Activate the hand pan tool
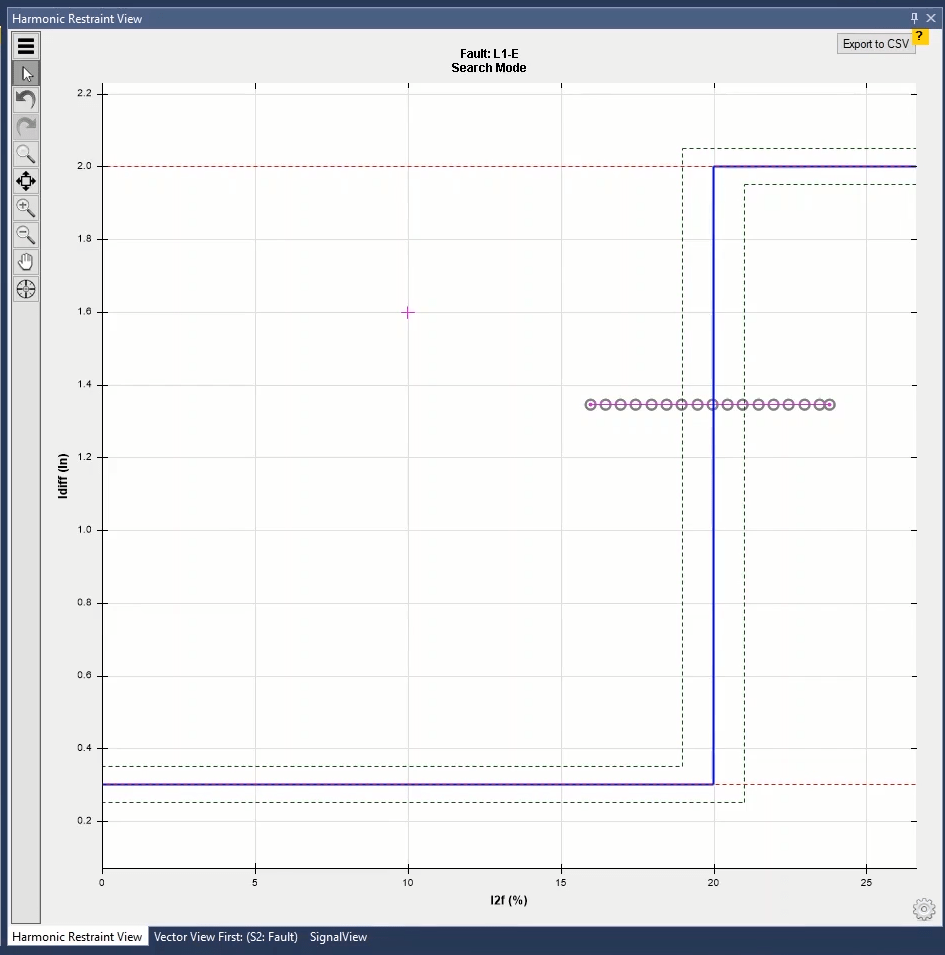 (26, 262)
